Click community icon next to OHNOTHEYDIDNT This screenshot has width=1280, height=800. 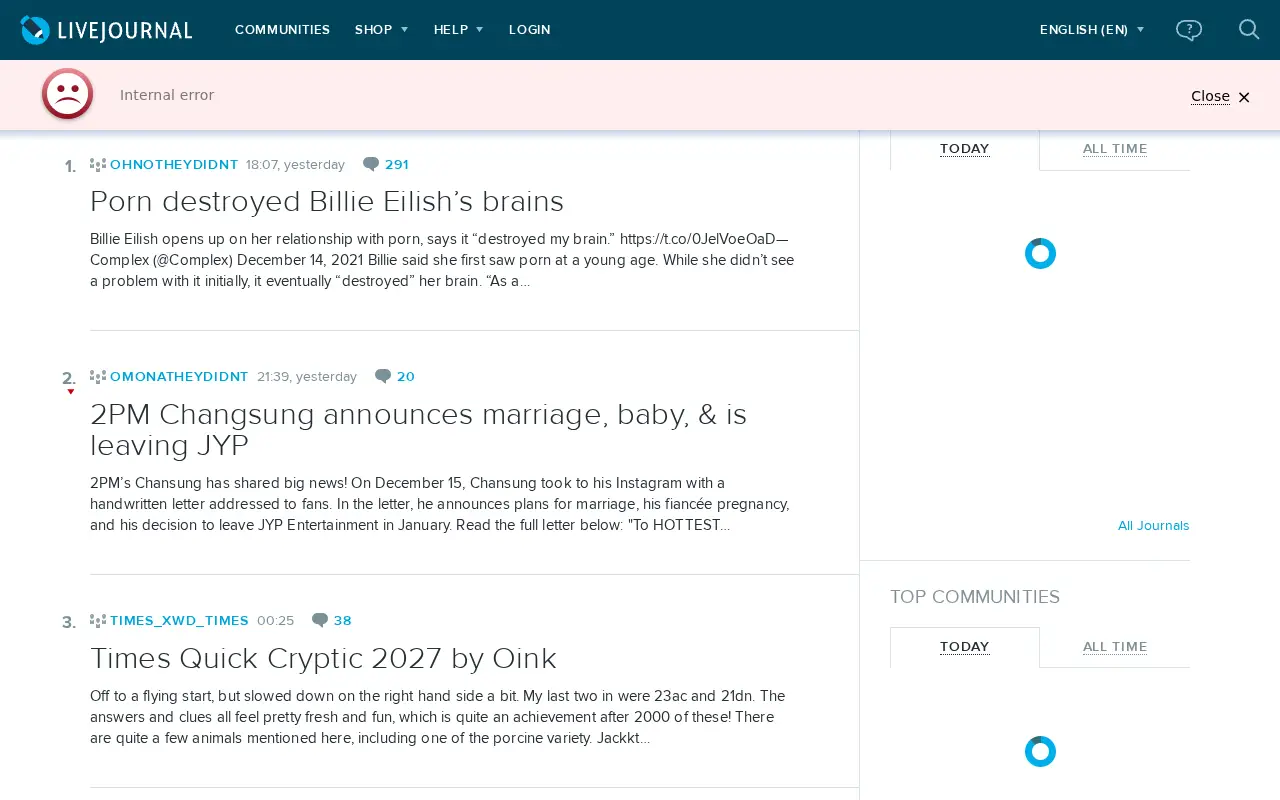pyautogui.click(x=98, y=165)
